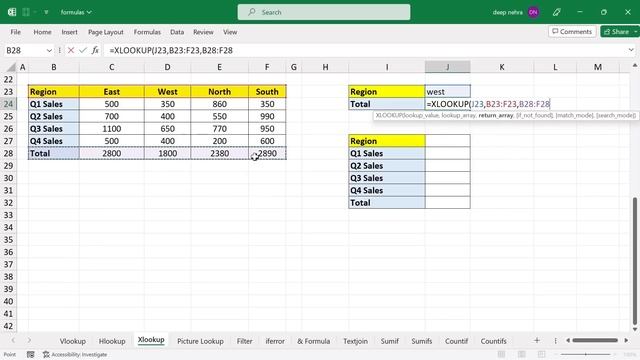This screenshot has height=360, width=640.
Task: Select column B header
Action: (x=53, y=67)
